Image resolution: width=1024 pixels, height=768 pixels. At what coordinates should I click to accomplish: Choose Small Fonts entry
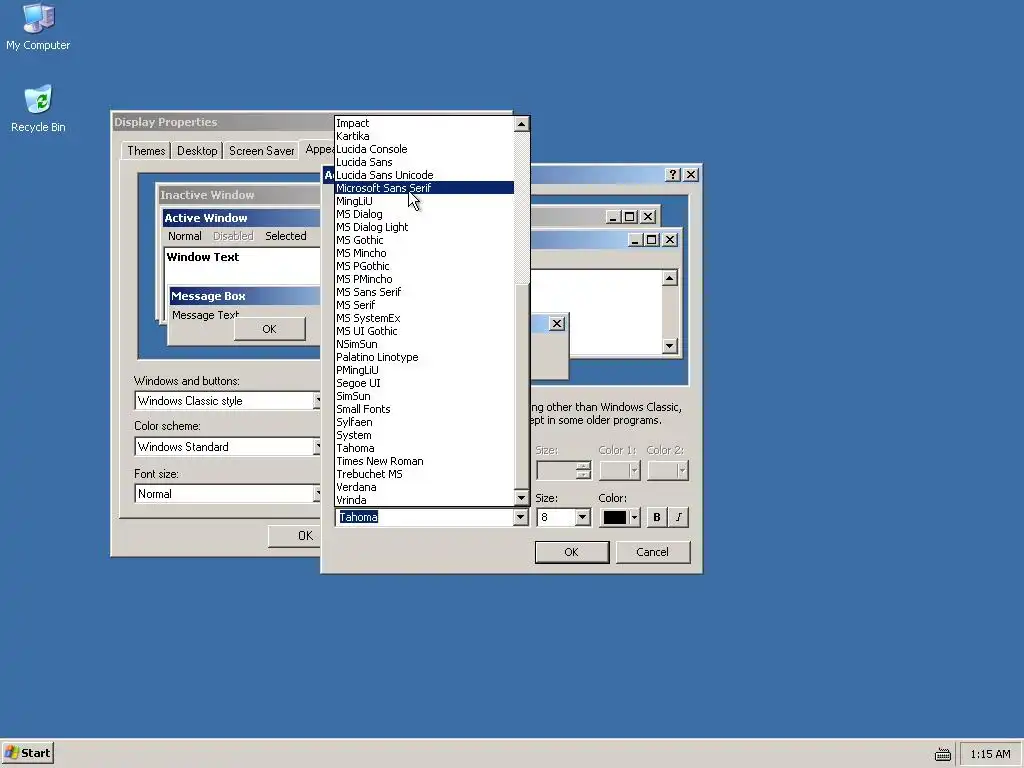tap(424, 409)
